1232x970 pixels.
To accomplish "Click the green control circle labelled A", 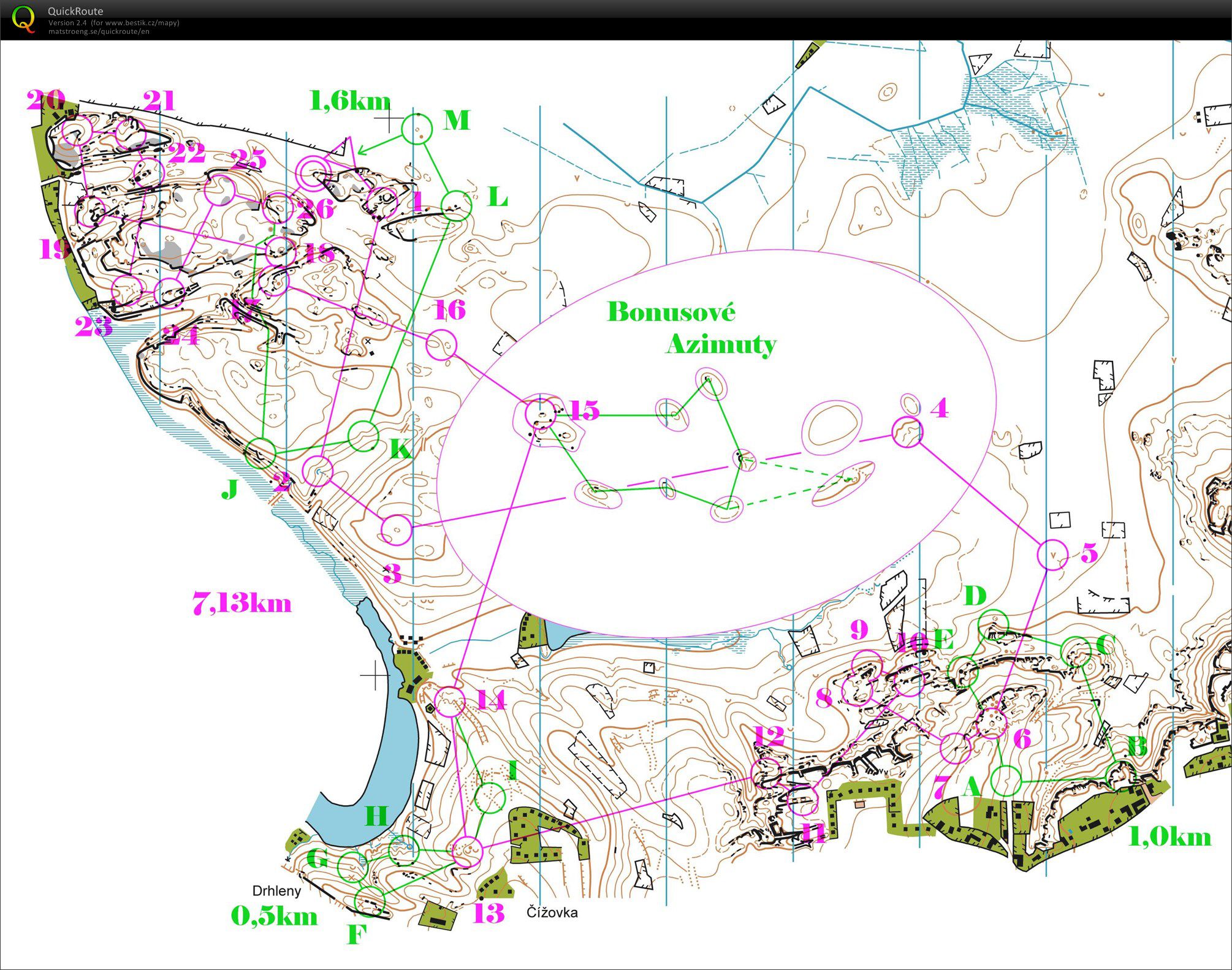I will point(1006,781).
